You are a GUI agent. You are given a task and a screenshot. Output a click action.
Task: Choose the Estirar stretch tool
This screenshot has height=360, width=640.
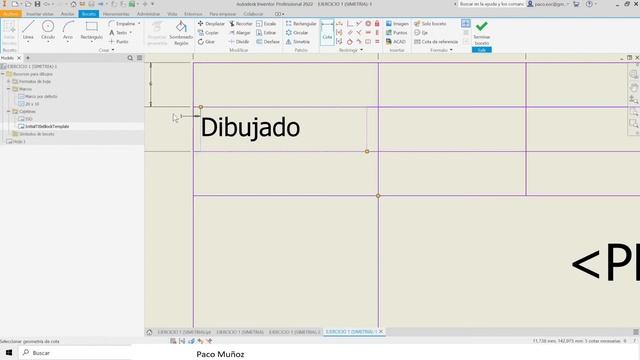click(x=266, y=33)
